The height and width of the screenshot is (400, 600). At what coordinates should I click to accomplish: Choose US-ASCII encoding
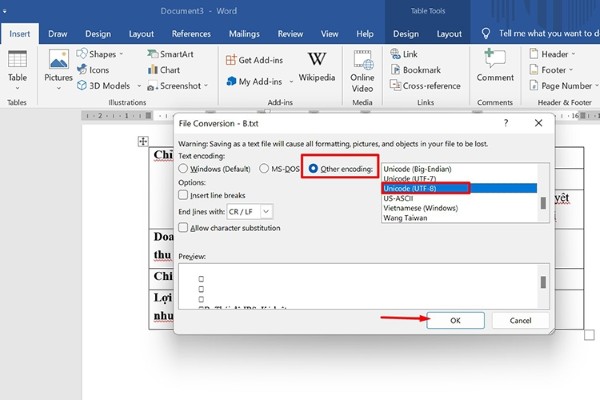[459, 198]
